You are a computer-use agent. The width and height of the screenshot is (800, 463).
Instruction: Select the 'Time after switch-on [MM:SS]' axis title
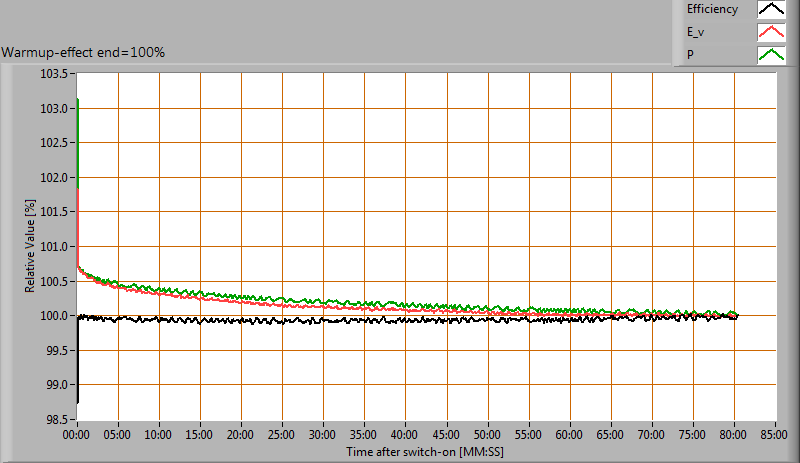coord(426,452)
